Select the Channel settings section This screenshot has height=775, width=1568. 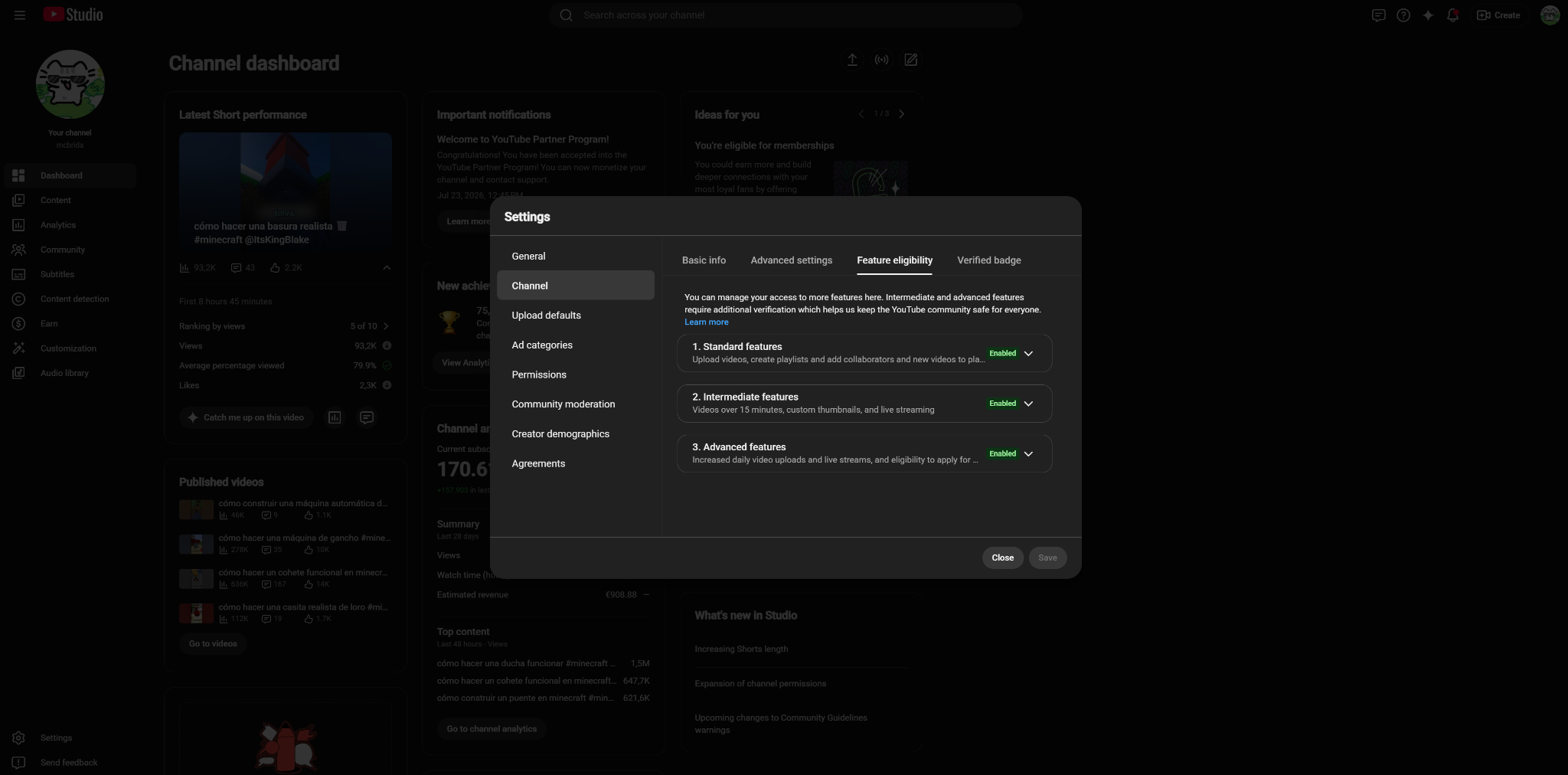click(x=576, y=286)
